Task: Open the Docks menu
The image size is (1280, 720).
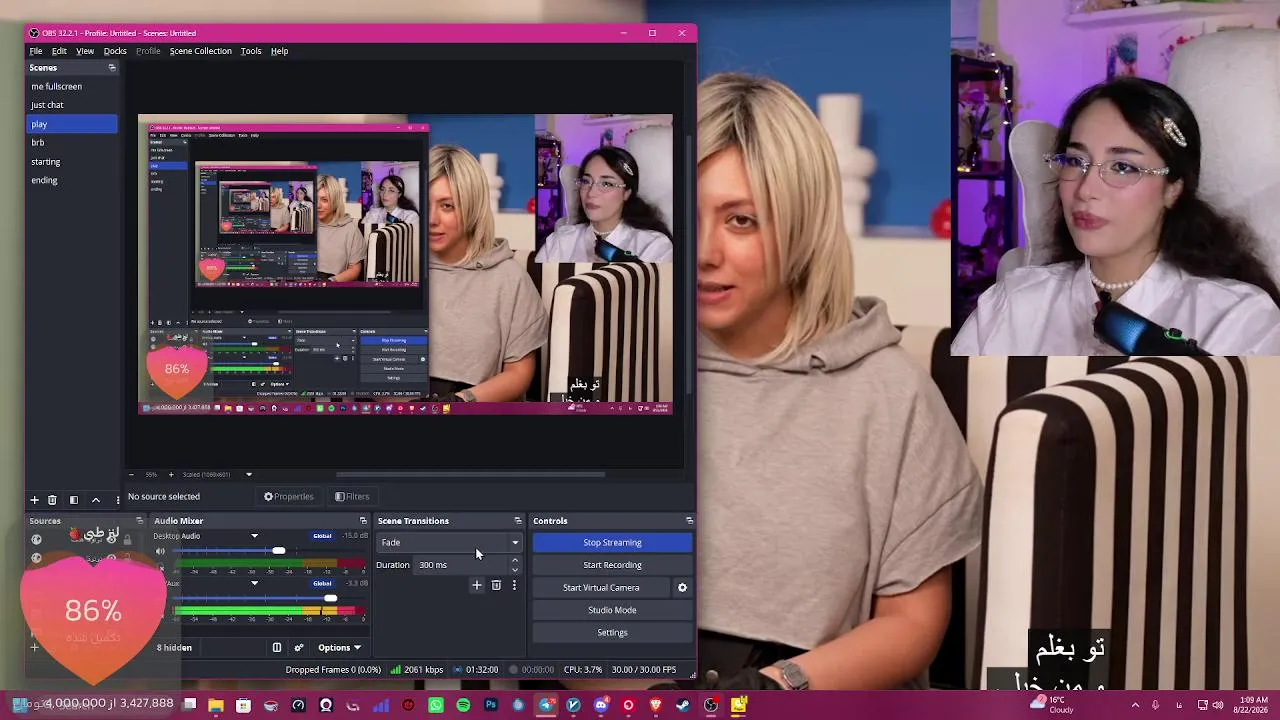Action: [115, 51]
